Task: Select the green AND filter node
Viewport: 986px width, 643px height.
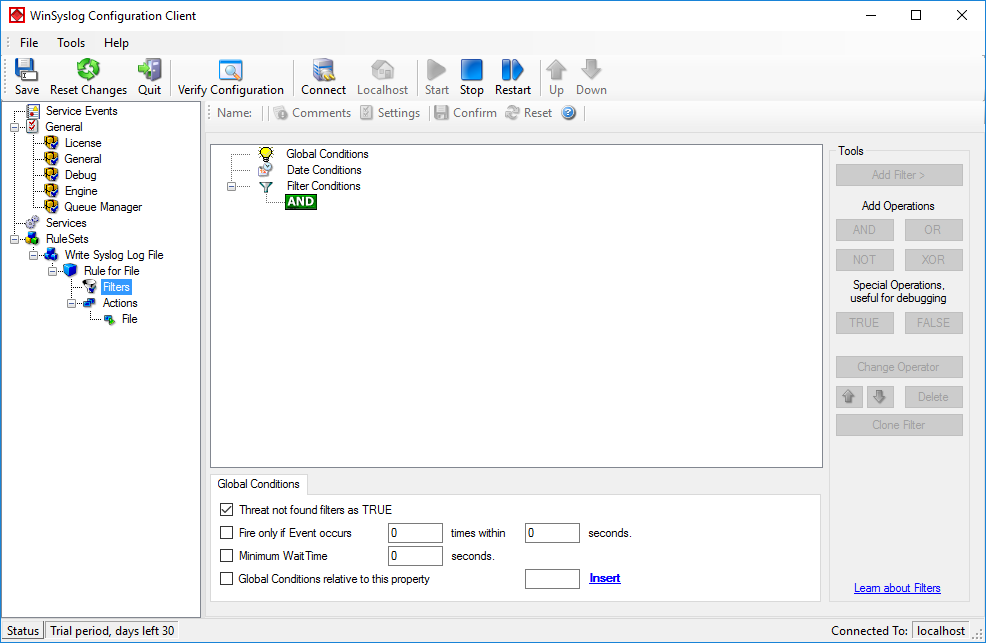Action: (x=301, y=202)
